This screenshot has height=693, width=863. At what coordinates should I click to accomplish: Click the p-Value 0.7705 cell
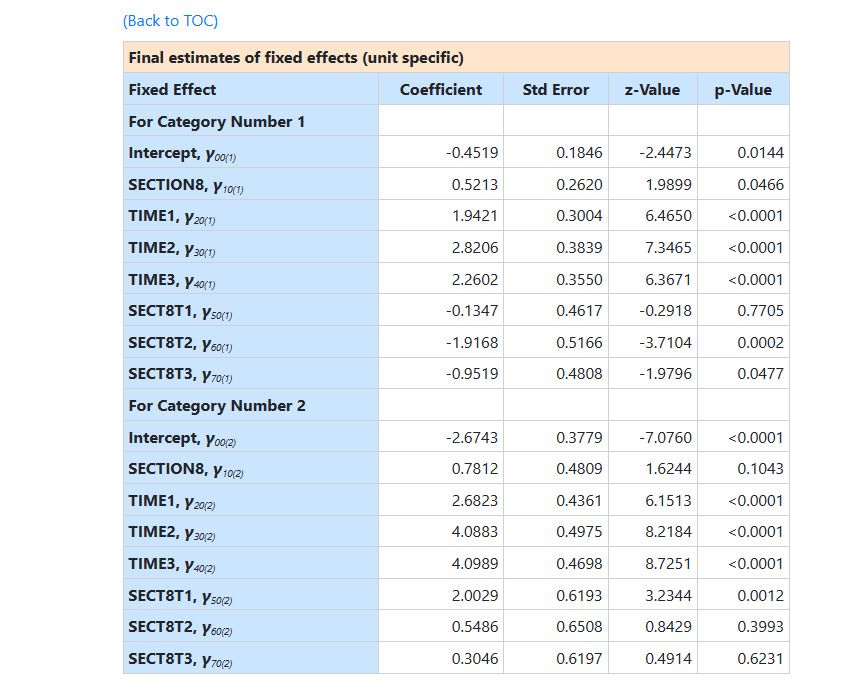click(760, 311)
